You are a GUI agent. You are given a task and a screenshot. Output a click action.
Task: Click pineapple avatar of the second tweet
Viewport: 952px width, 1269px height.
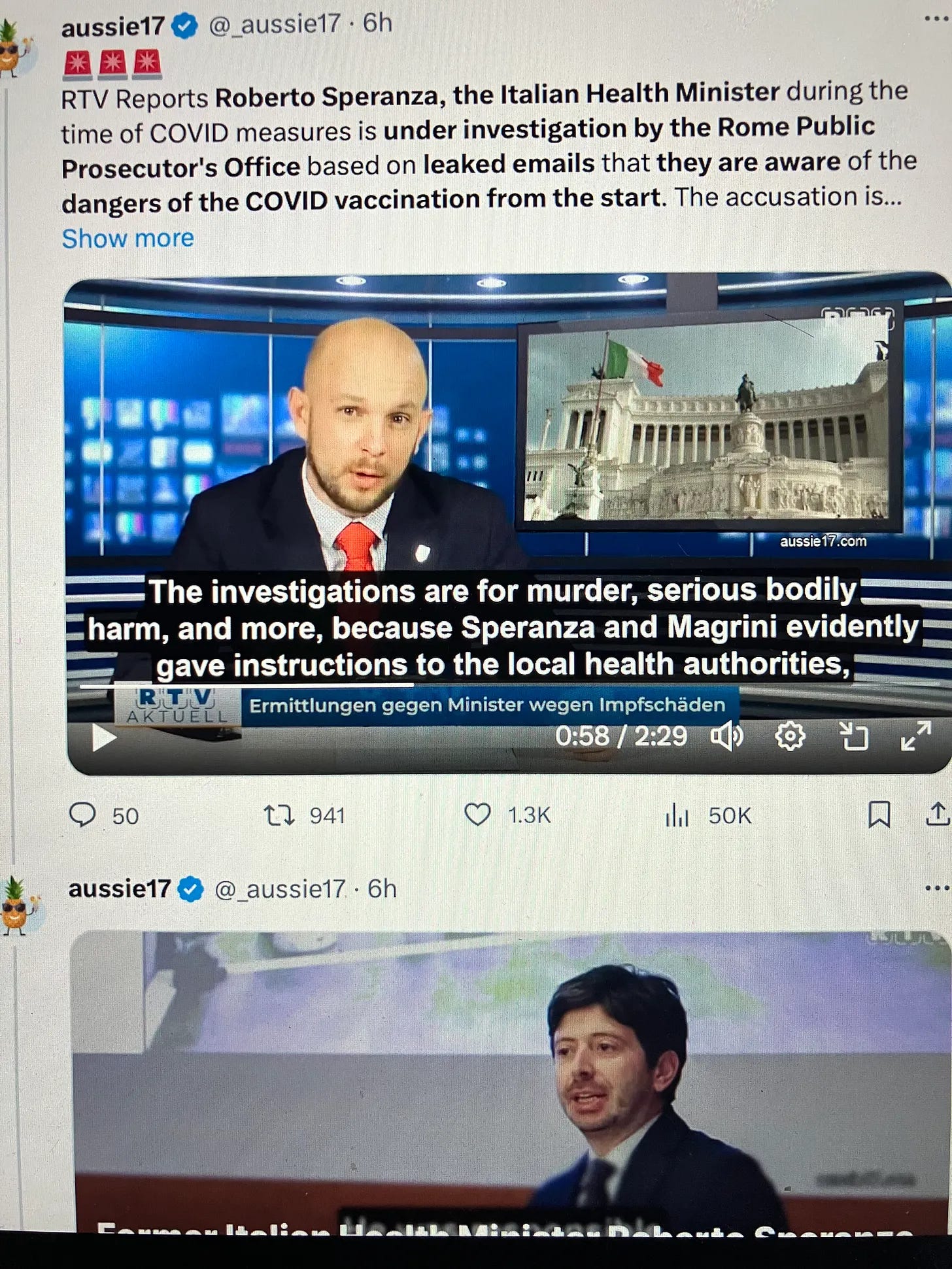[x=18, y=907]
